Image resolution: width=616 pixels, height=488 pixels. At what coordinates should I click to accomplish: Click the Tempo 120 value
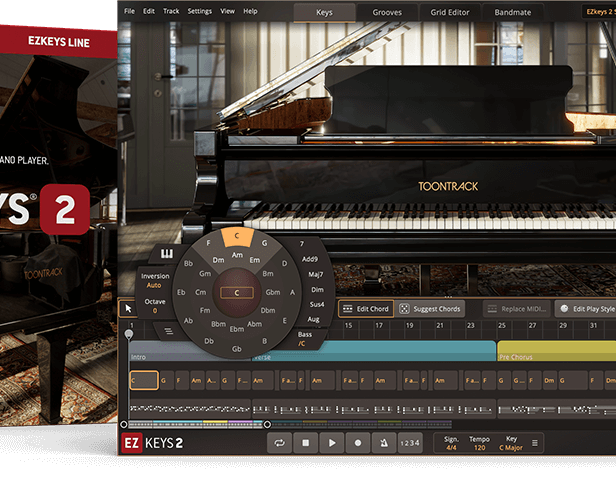tap(479, 448)
